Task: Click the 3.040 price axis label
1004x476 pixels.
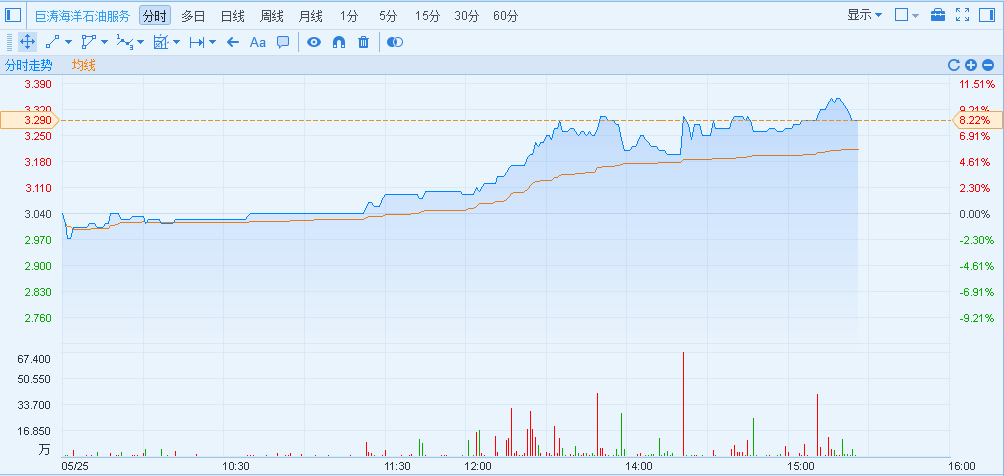Action: pos(38,214)
